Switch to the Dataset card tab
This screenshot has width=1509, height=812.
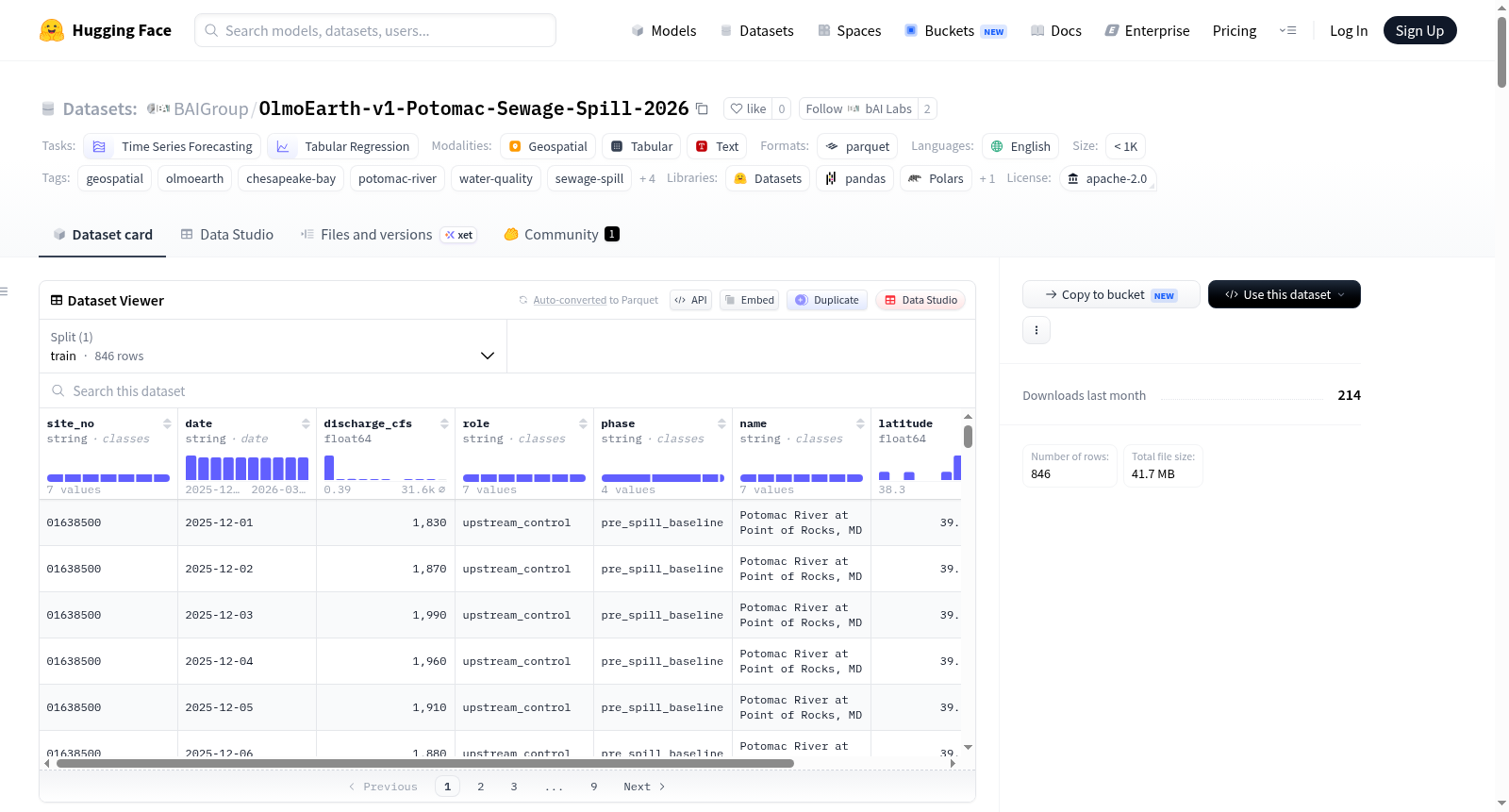103,235
